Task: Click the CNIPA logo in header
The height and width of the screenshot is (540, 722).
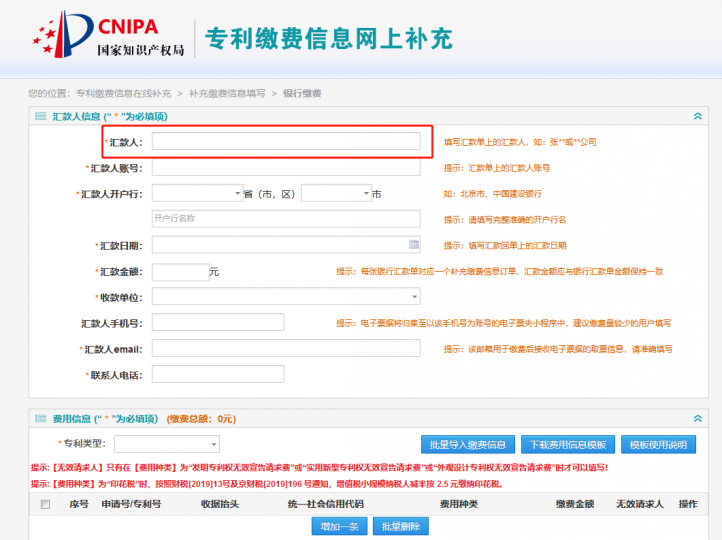Action: (x=109, y=35)
